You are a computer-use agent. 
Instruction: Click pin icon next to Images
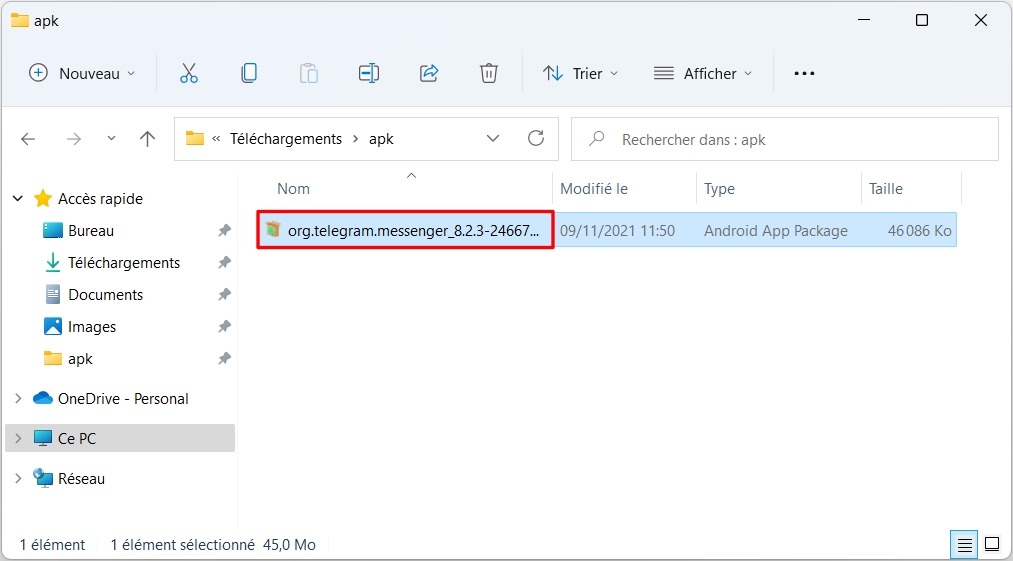(x=224, y=326)
